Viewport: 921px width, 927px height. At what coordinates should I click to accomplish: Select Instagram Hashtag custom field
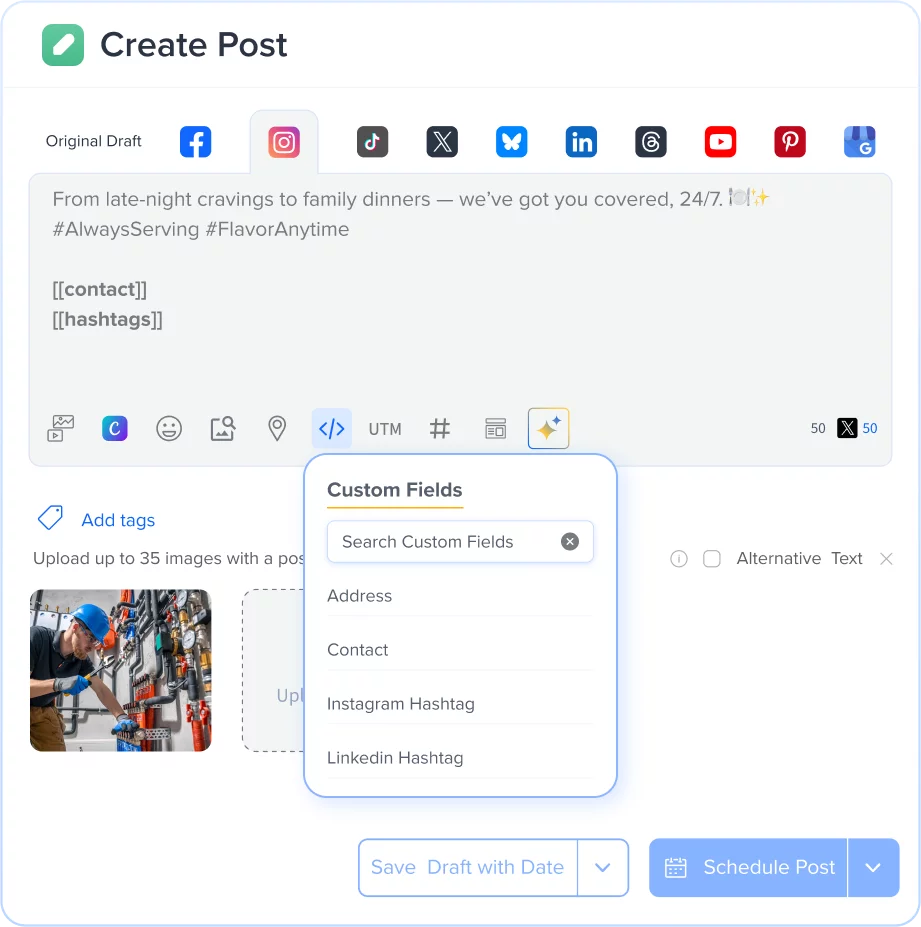point(400,704)
